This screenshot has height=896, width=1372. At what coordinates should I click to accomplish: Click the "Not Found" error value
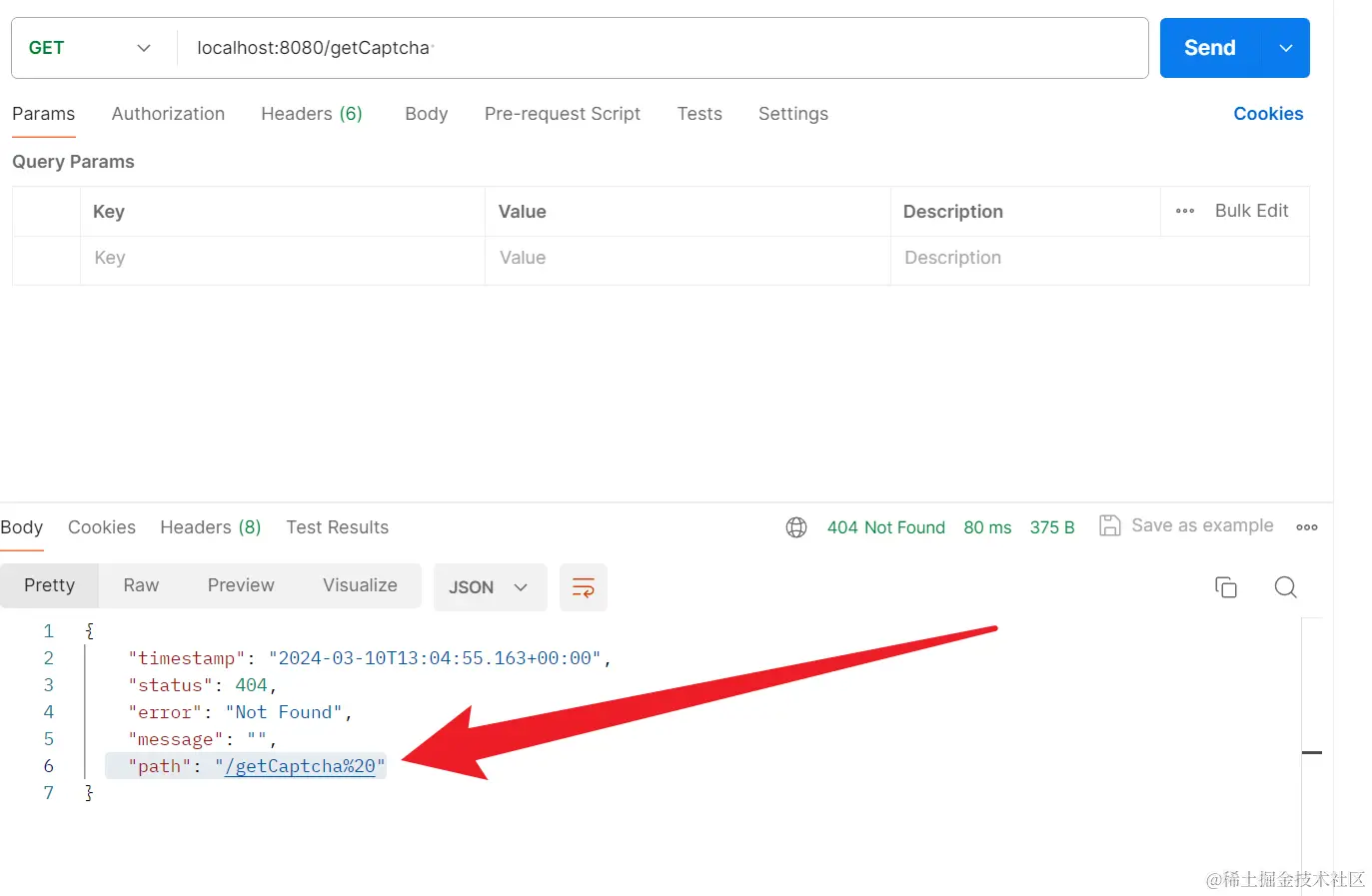point(284,712)
